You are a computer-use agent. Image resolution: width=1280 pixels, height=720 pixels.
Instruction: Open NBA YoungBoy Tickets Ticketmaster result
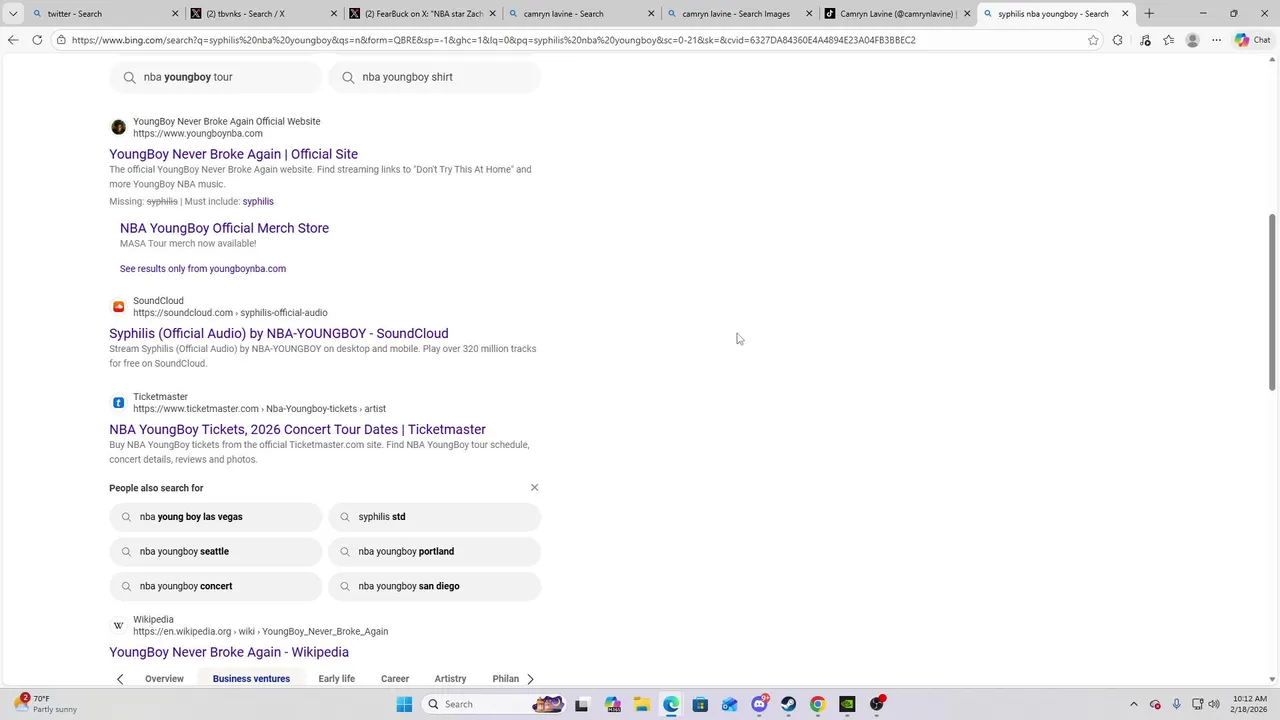[x=297, y=430]
